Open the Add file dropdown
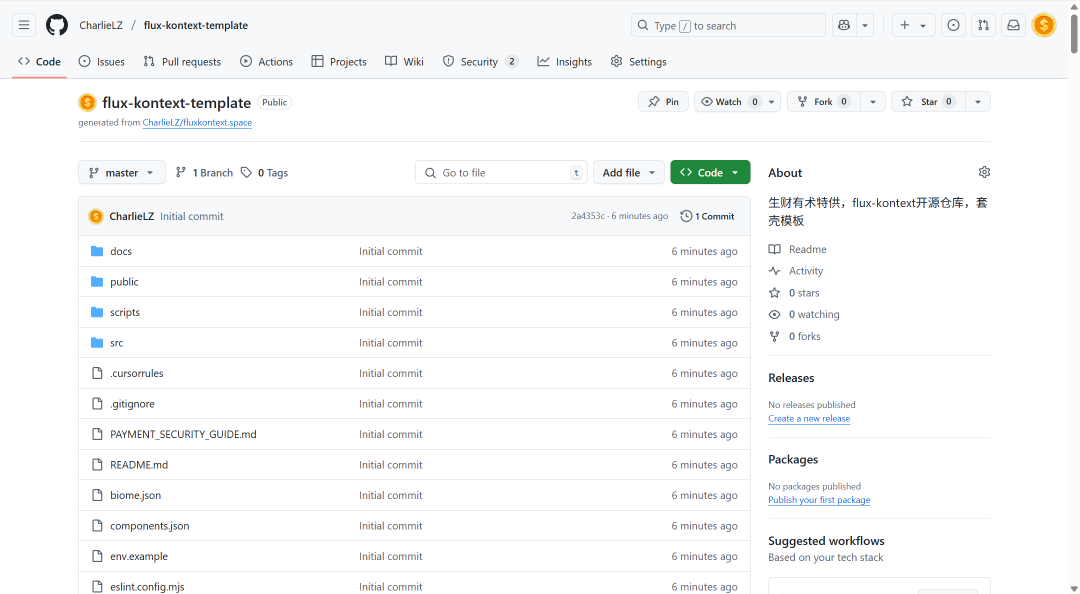Image resolution: width=1080 pixels, height=594 pixels. (629, 172)
